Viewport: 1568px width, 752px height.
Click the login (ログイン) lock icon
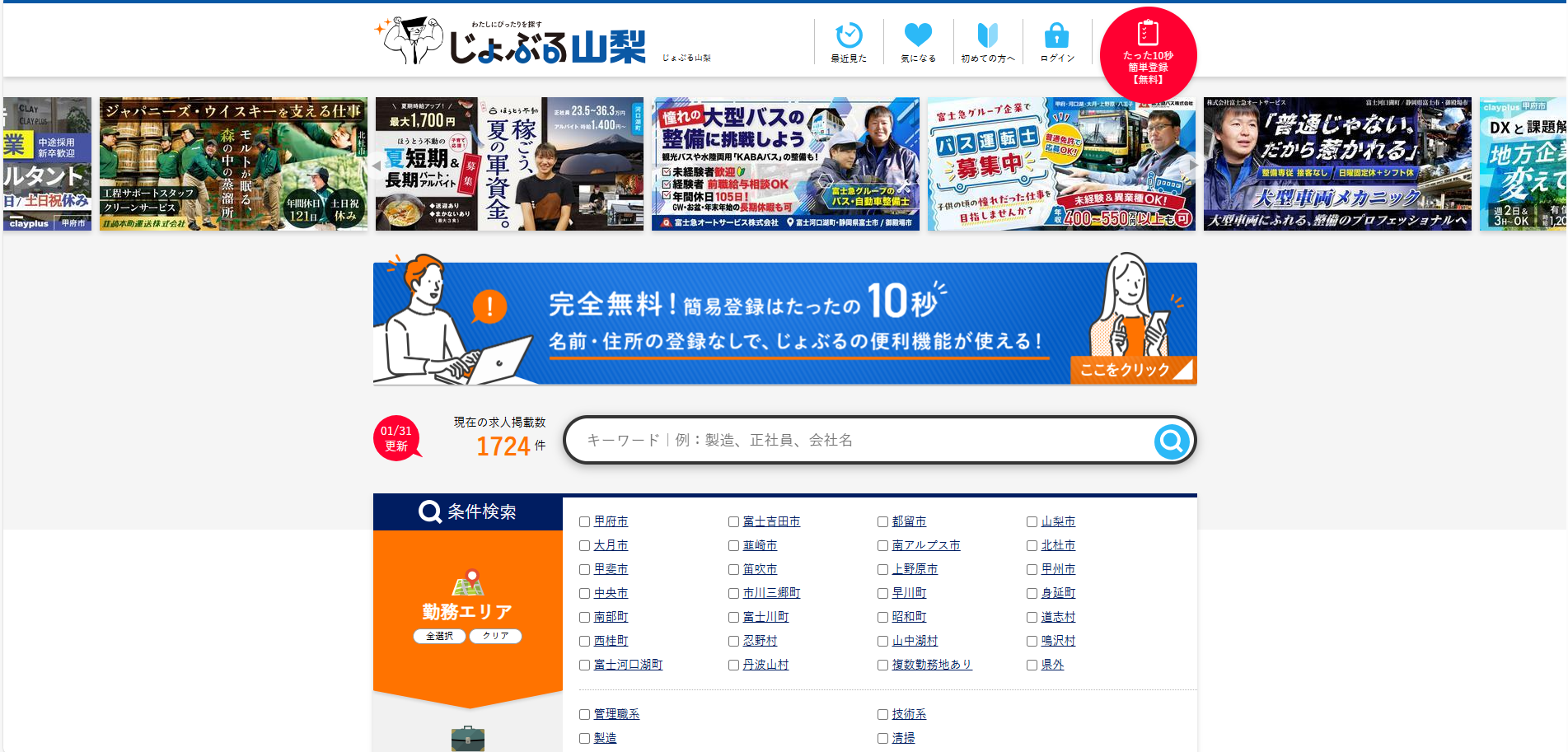(1056, 36)
